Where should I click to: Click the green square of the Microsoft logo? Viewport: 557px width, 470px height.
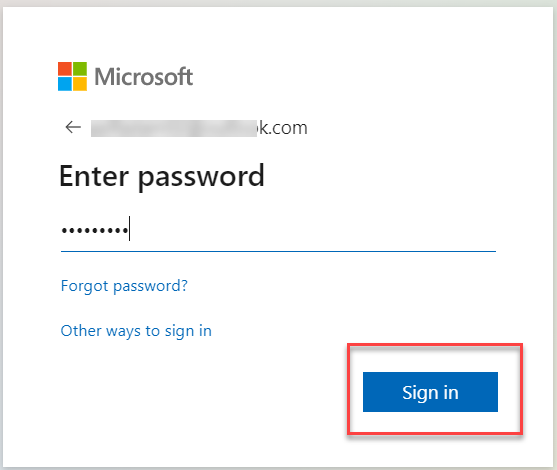pos(80,69)
